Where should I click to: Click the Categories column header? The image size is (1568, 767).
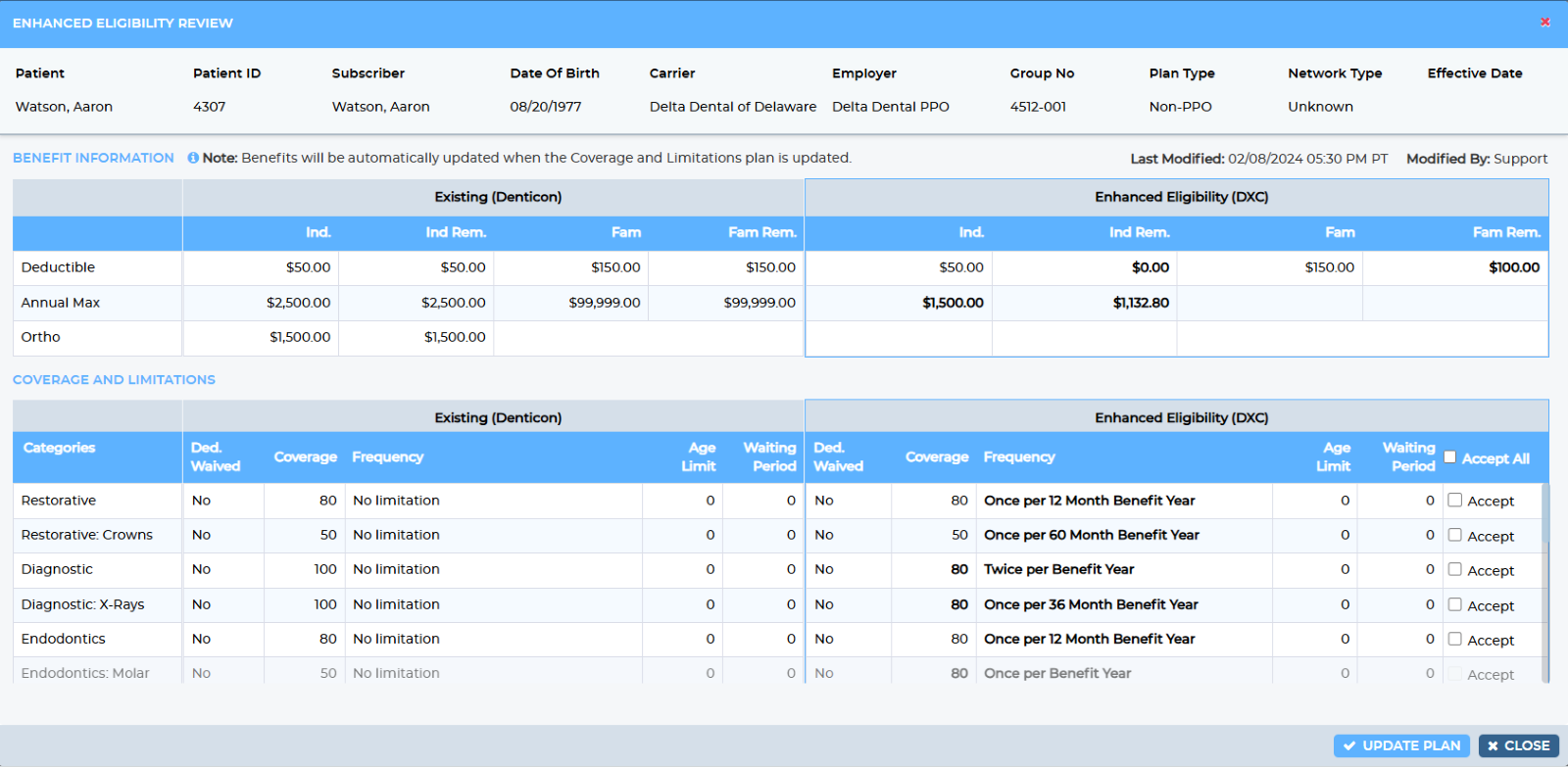click(59, 448)
